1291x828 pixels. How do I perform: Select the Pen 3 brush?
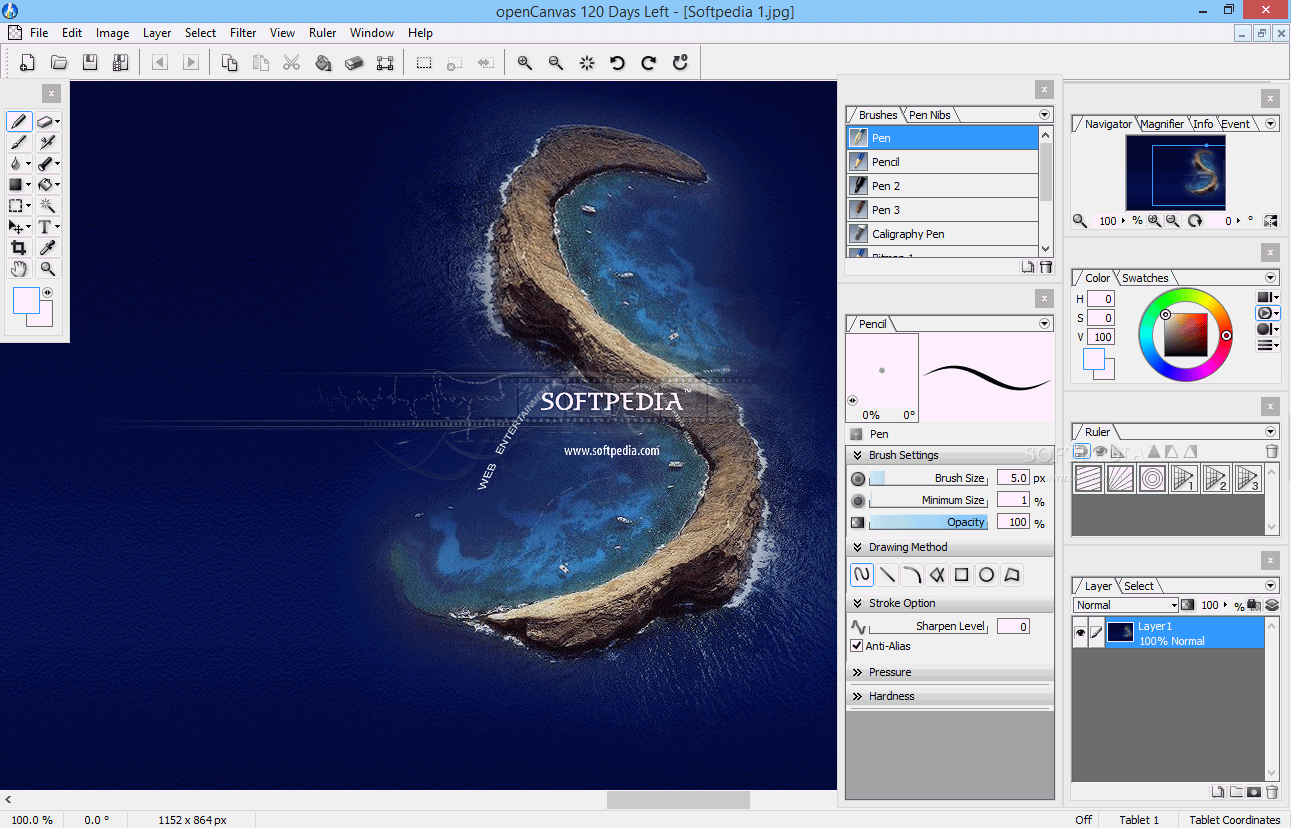[x=943, y=210]
